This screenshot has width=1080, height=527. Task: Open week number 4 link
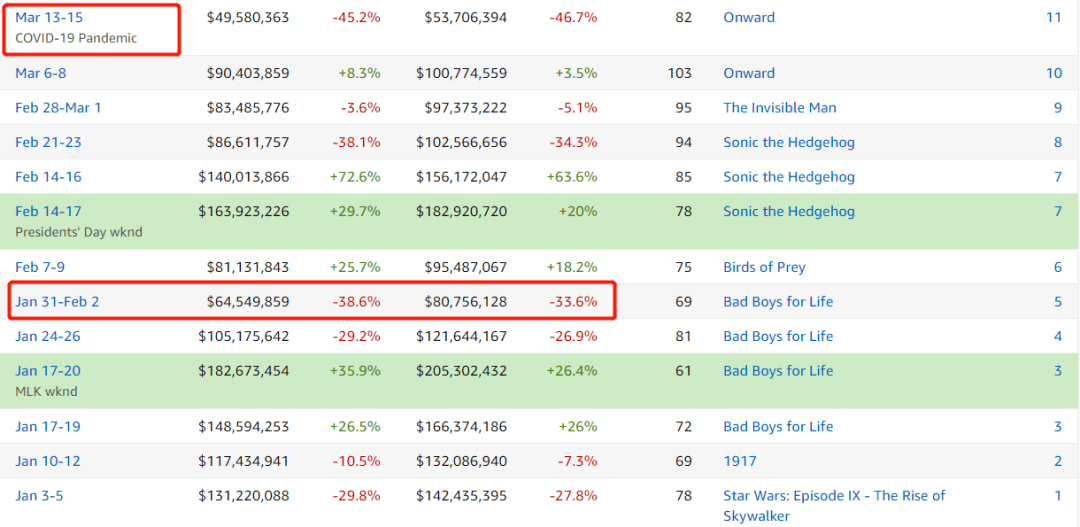1058,335
